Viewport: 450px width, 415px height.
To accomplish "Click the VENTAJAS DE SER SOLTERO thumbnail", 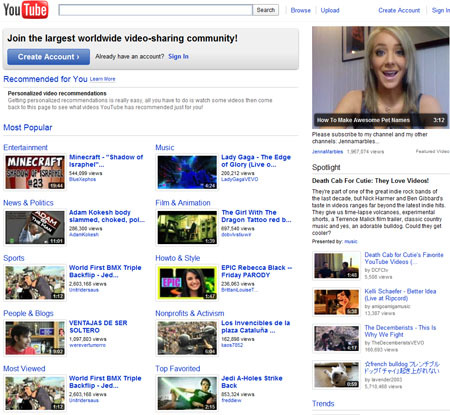I will [x=35, y=338].
